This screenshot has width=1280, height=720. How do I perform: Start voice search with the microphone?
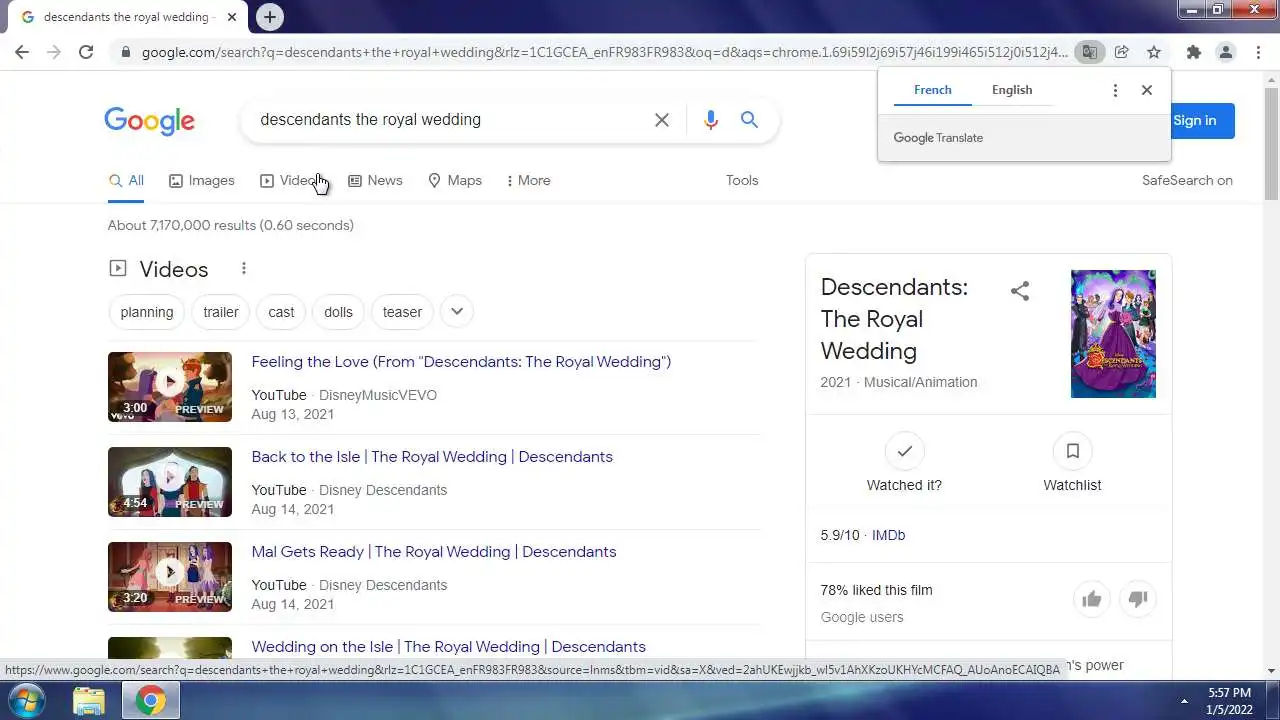[710, 120]
